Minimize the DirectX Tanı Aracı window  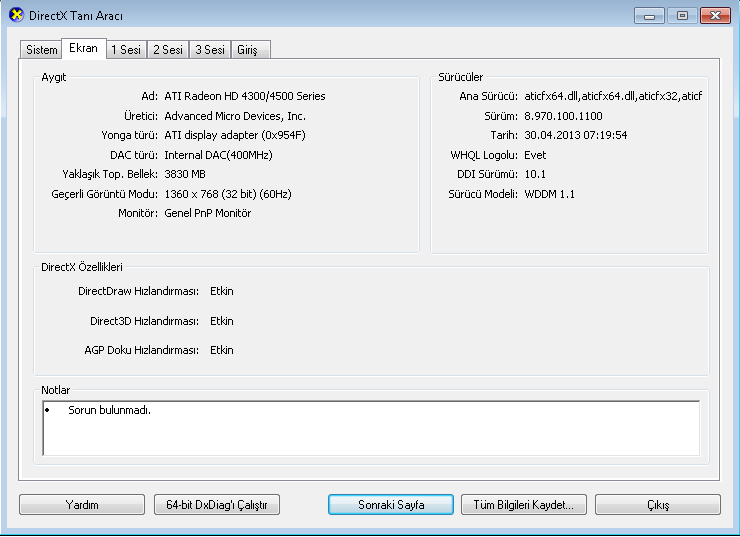point(649,16)
